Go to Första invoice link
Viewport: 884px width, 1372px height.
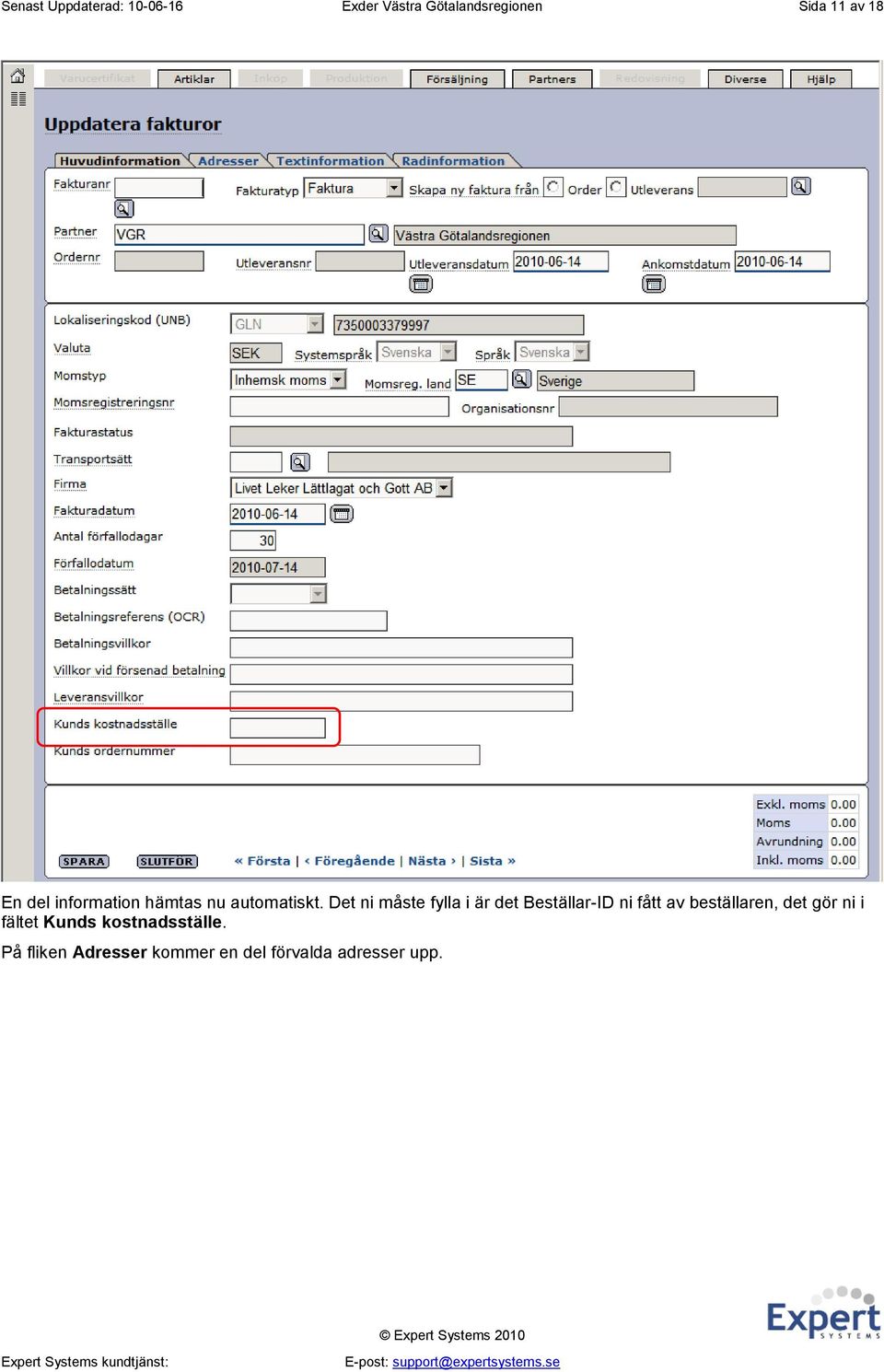pyautogui.click(x=262, y=861)
